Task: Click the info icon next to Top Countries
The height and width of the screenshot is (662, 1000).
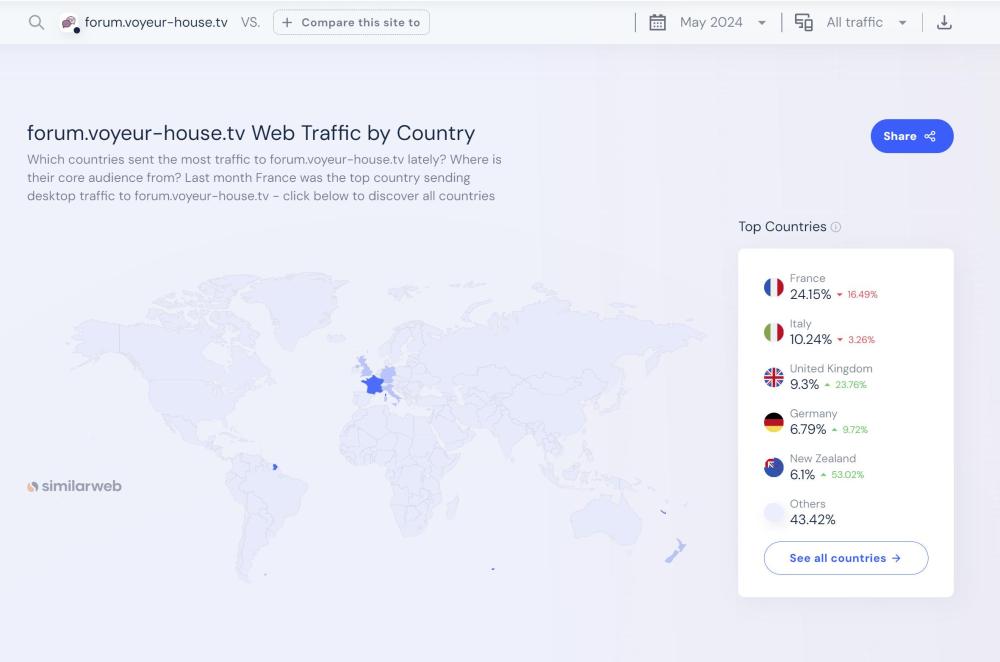Action: pyautogui.click(x=836, y=227)
